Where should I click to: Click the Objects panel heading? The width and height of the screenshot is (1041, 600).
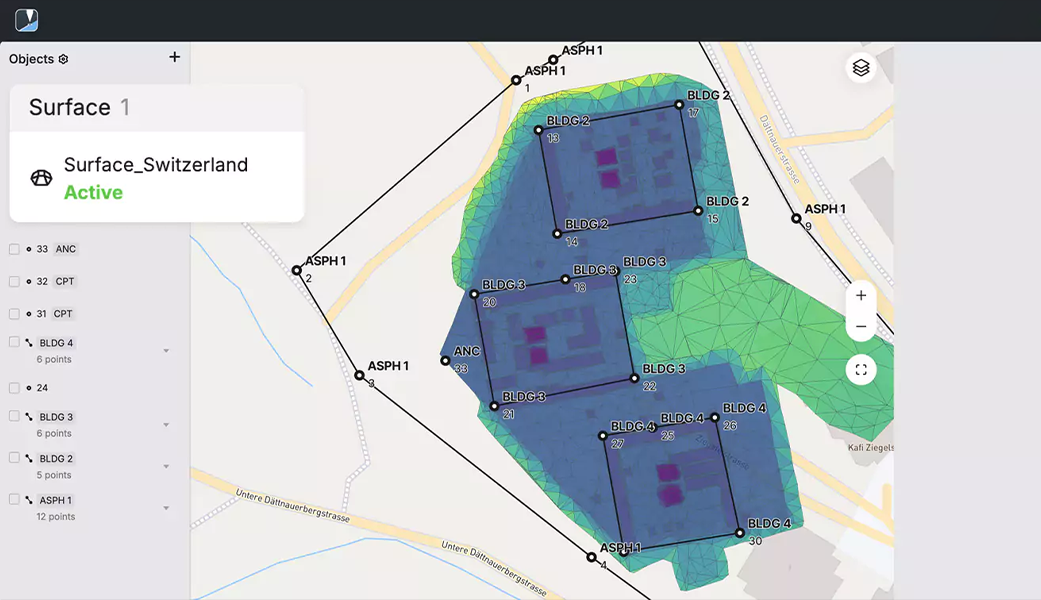pos(31,59)
